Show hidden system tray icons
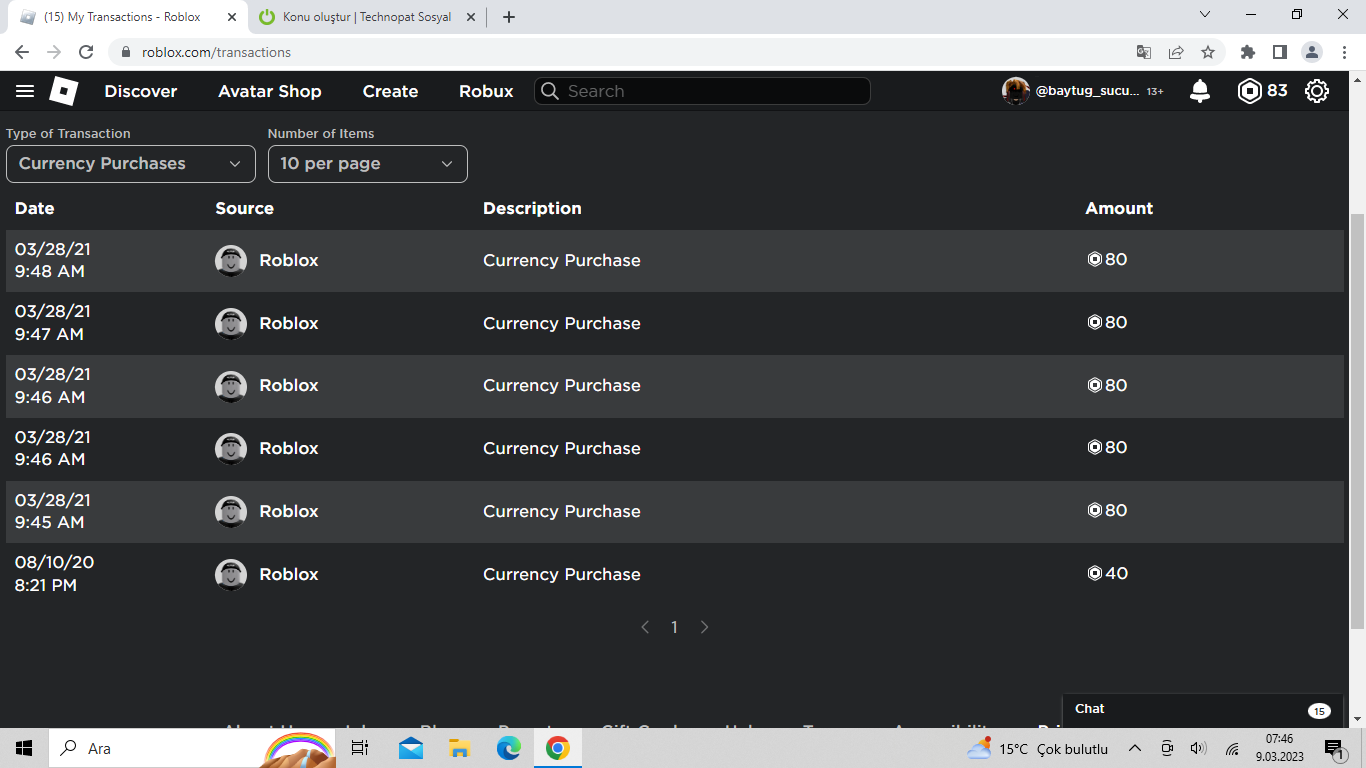 (1135, 748)
